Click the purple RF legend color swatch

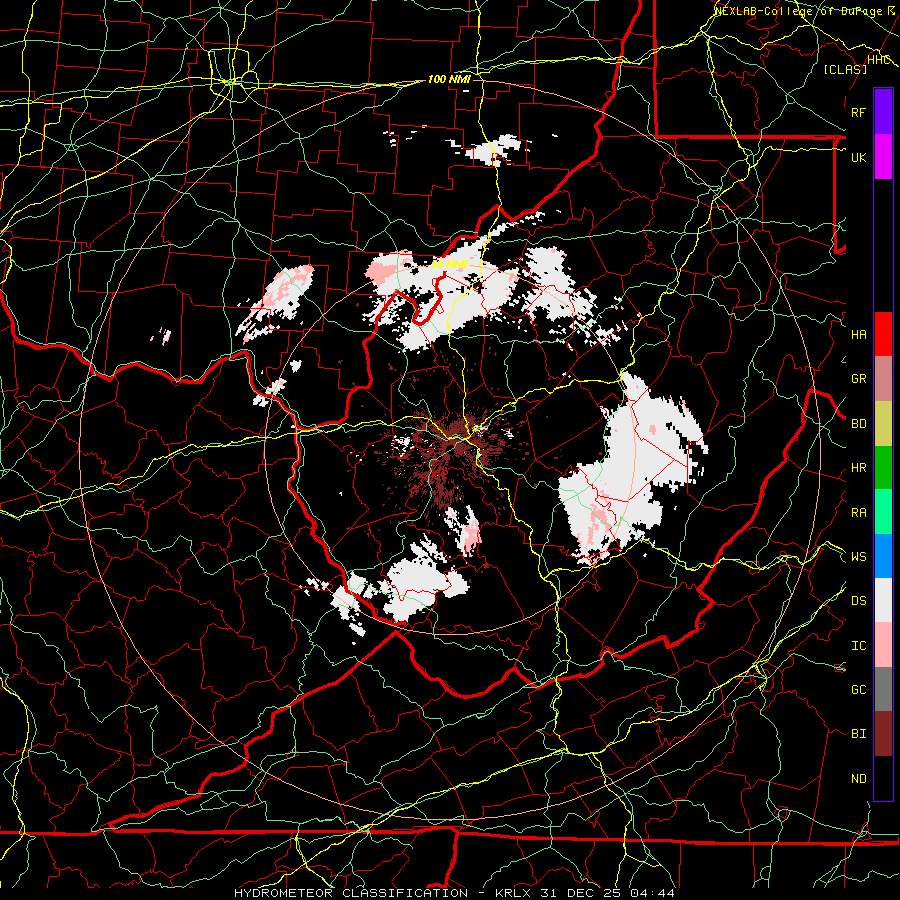pyautogui.click(x=883, y=112)
